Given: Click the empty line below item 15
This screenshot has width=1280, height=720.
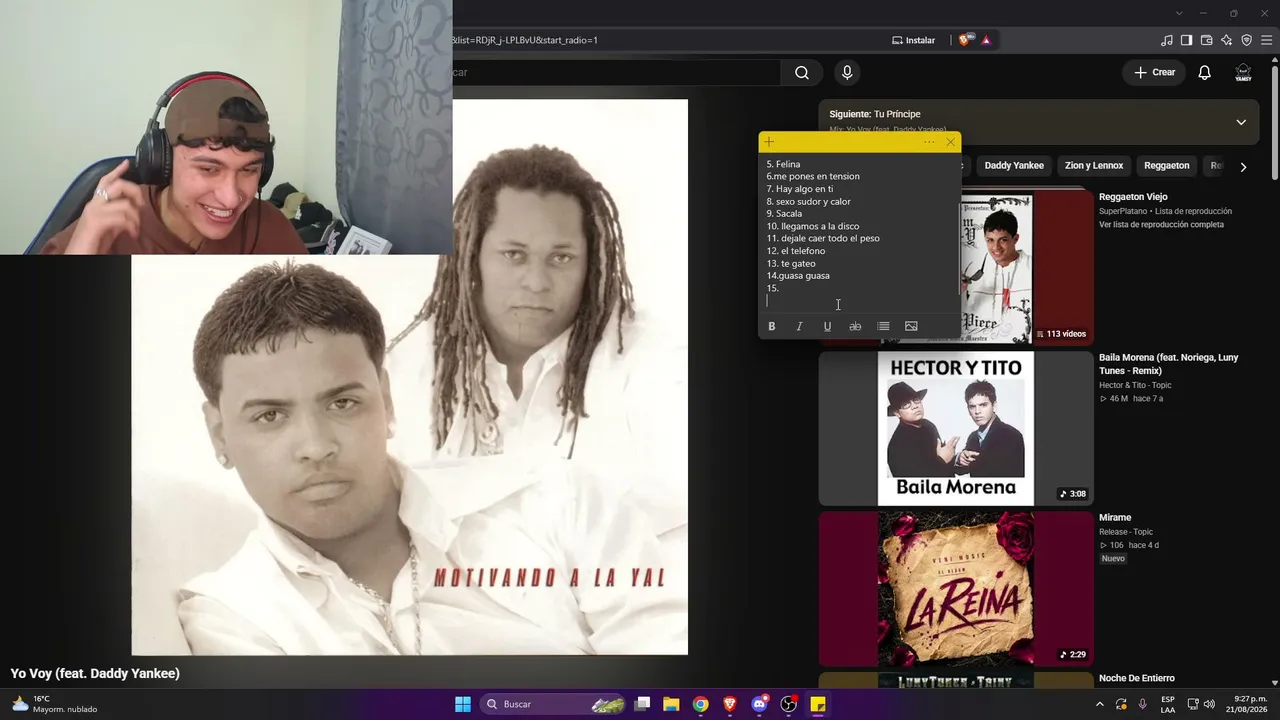Looking at the screenshot, I should click(x=860, y=301).
